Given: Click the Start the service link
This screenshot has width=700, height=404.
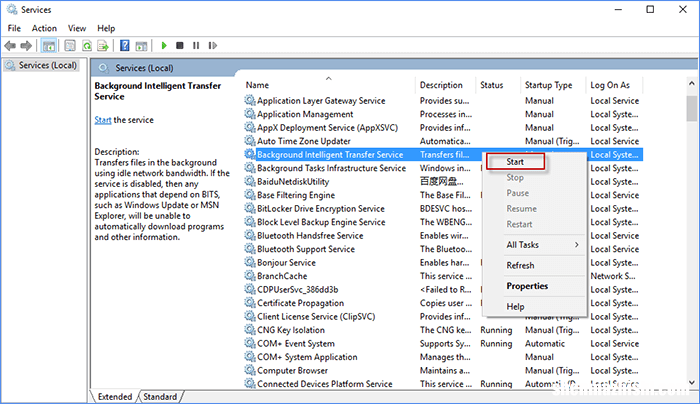Looking at the screenshot, I should tap(103, 120).
